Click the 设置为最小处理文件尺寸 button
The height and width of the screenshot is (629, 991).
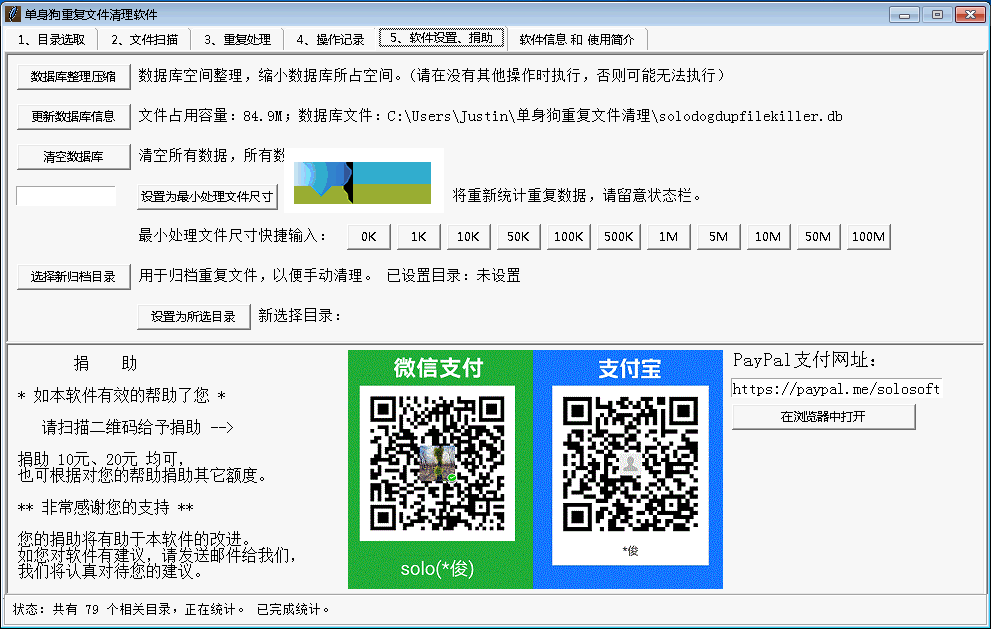207,197
